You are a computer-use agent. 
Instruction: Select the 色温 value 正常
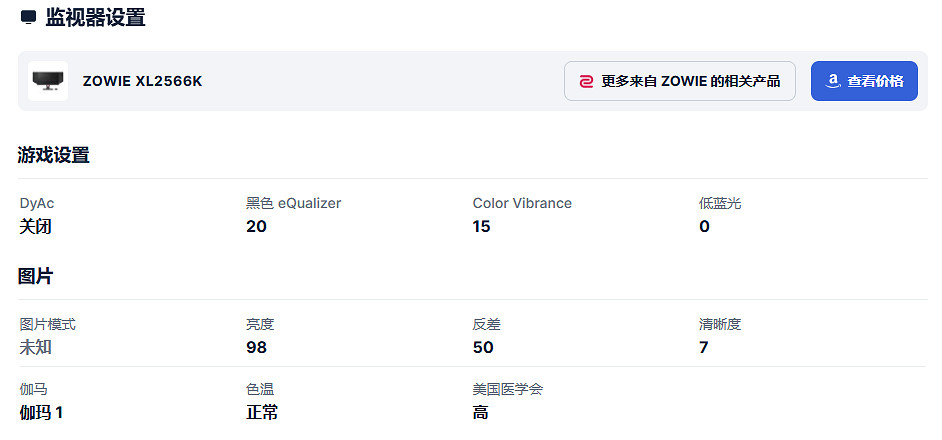coord(262,412)
